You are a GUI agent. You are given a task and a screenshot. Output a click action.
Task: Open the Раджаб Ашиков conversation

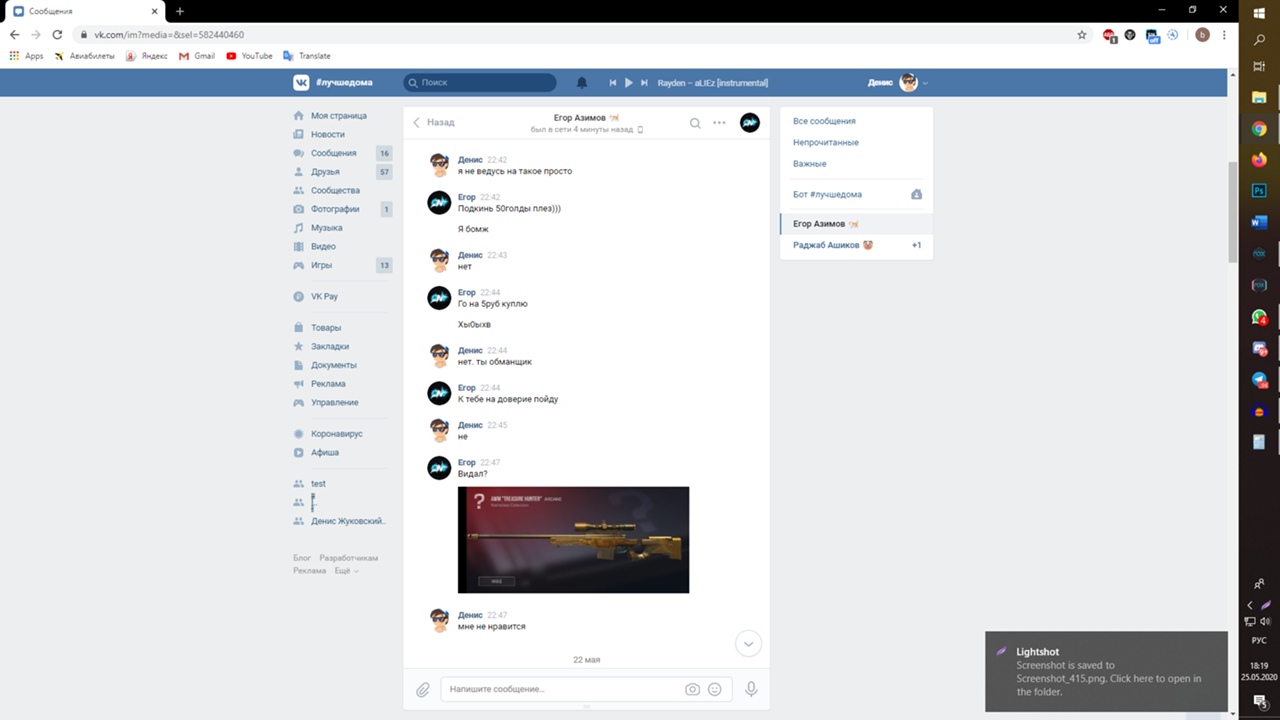pyautogui.click(x=826, y=245)
